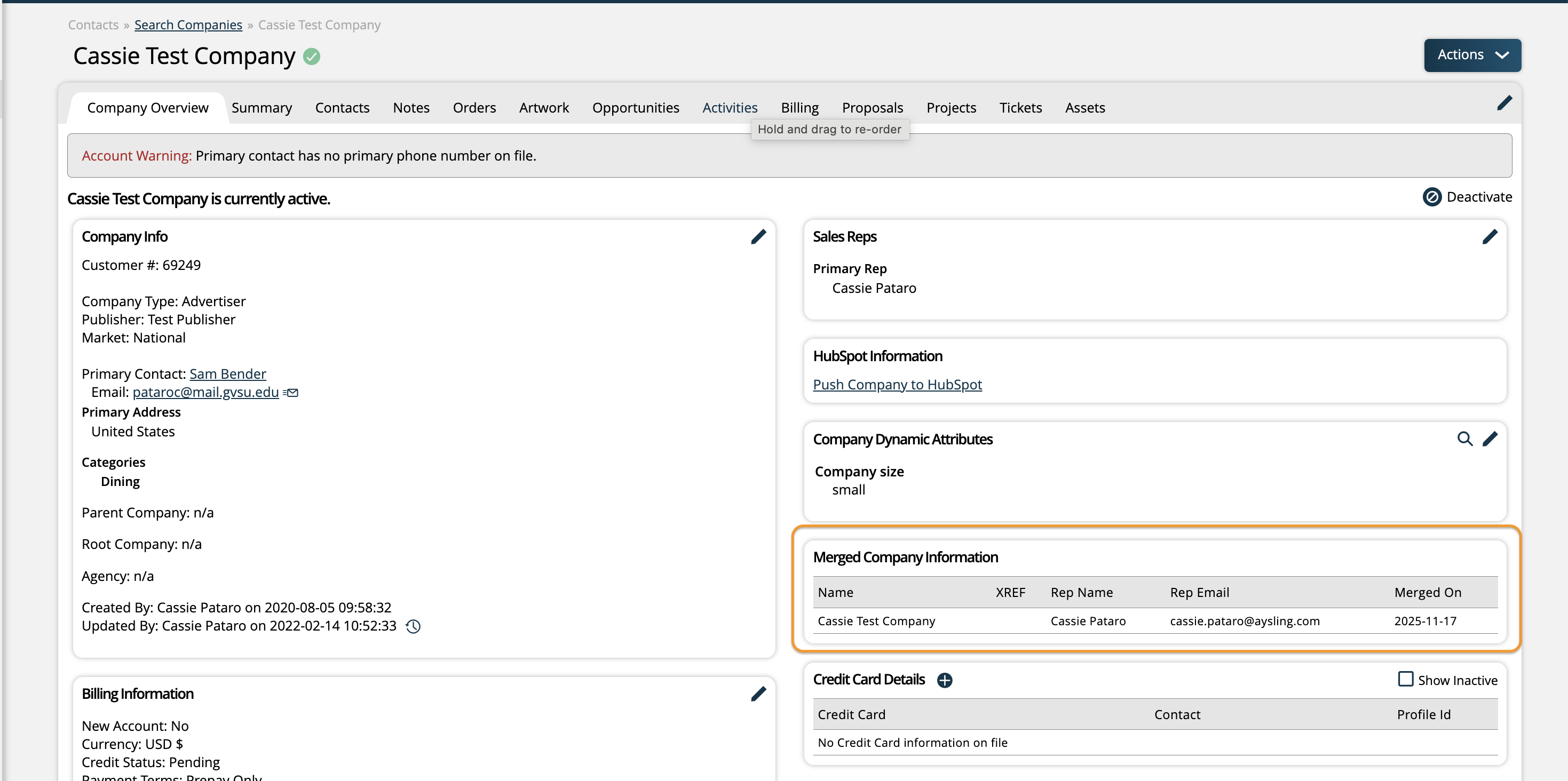Expand the Actions dropdown menu
Screen dimensions: 1568x781
coord(1472,55)
